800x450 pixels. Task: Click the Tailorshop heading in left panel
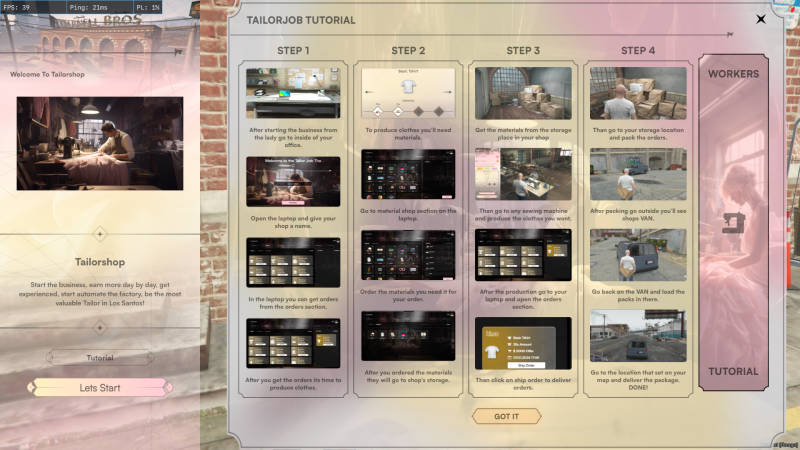[100, 262]
